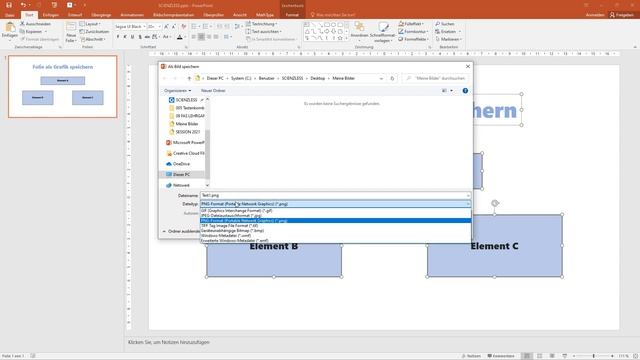The image size is (640, 360).
Task: Click Formkontur pen icon
Action: (401, 31)
